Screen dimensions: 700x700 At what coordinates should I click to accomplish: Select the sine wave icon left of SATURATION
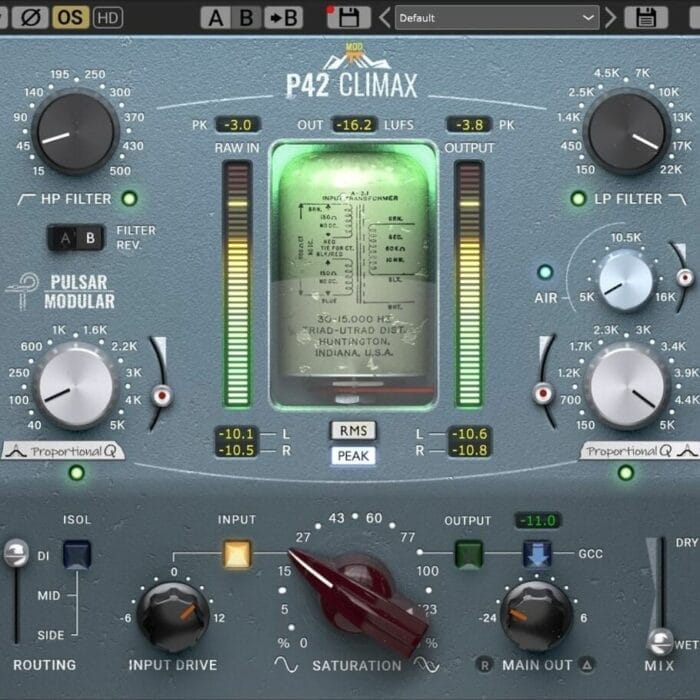click(x=286, y=664)
